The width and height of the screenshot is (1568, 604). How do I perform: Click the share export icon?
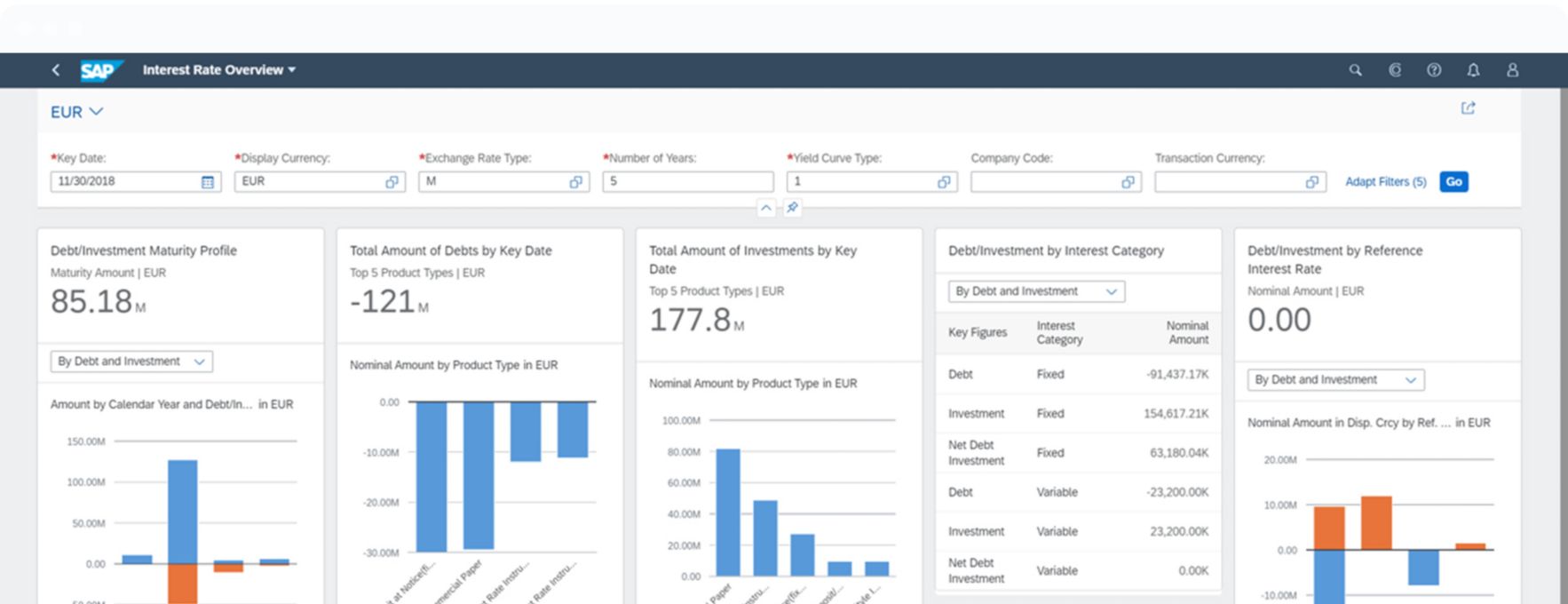[1468, 108]
